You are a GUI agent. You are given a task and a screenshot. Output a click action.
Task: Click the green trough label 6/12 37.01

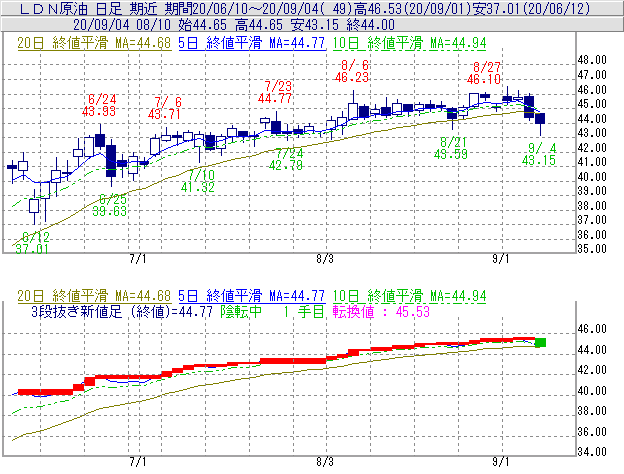point(33,243)
